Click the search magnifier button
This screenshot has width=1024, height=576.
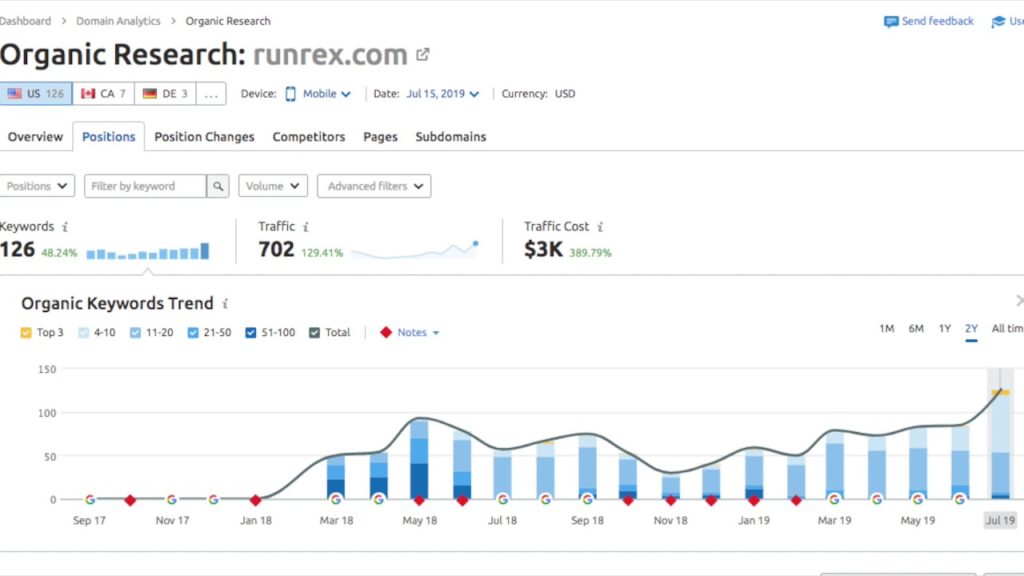pyautogui.click(x=218, y=186)
